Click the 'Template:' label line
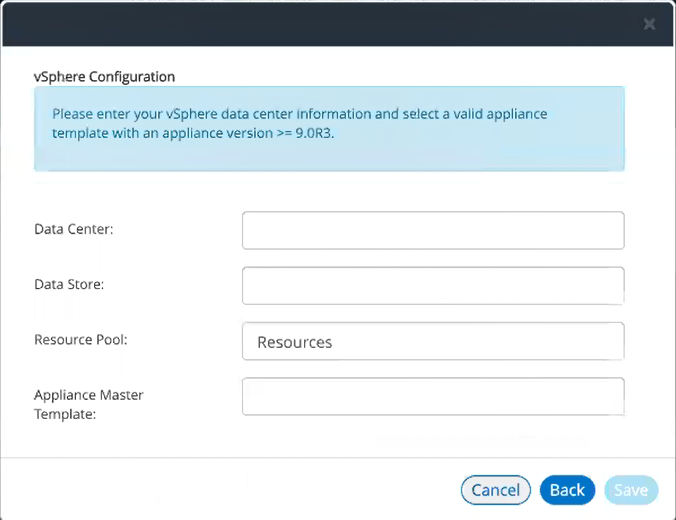 (x=65, y=414)
